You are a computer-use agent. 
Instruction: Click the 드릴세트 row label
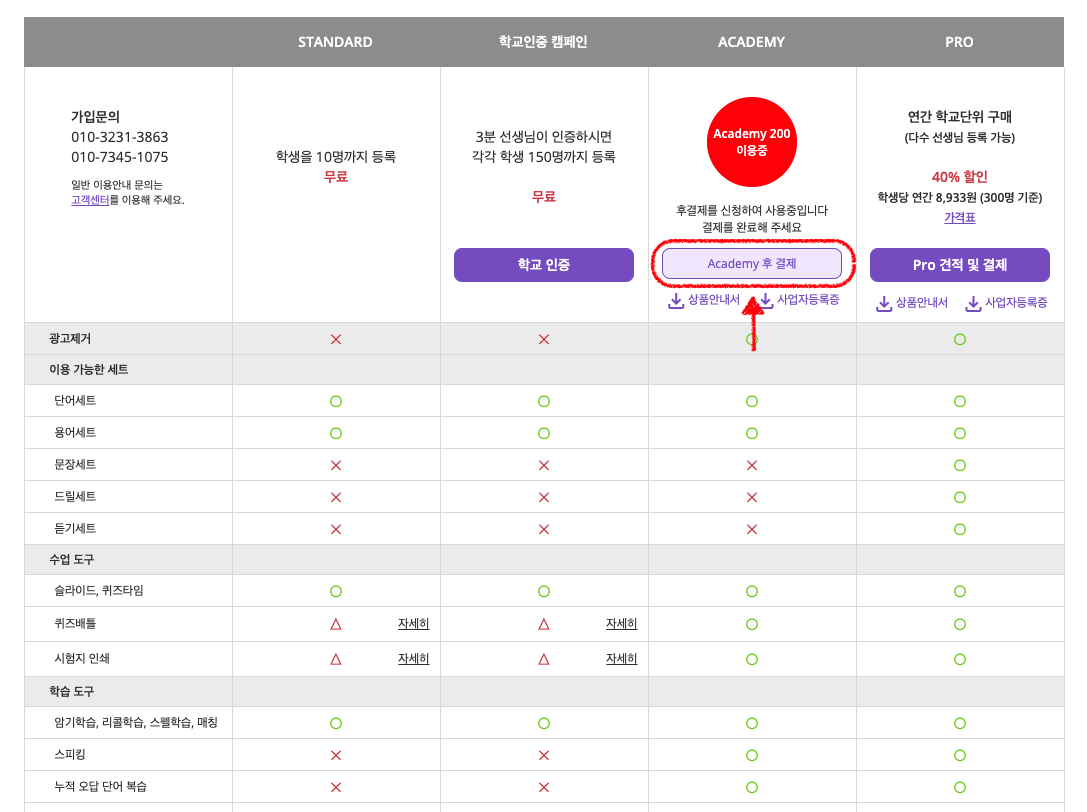tap(75, 496)
